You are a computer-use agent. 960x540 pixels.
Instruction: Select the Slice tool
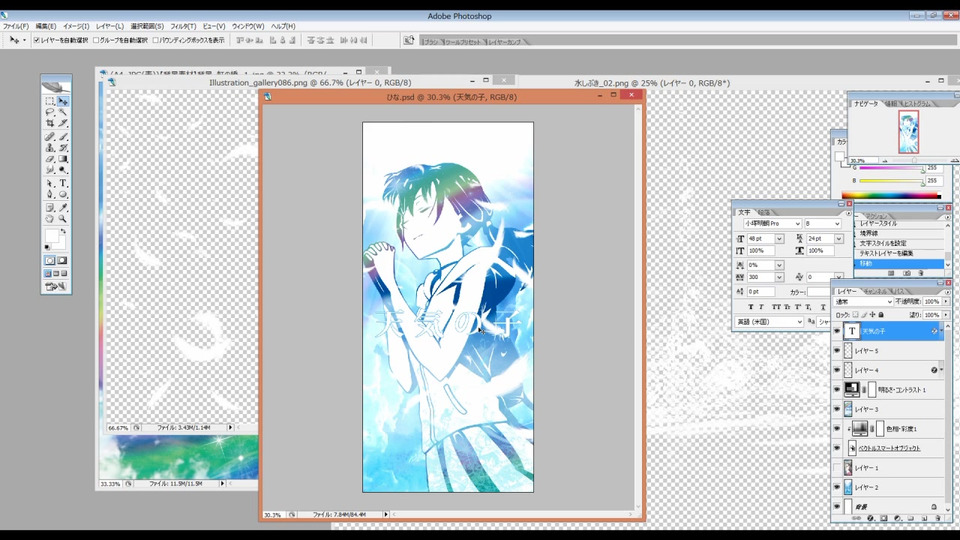62,124
